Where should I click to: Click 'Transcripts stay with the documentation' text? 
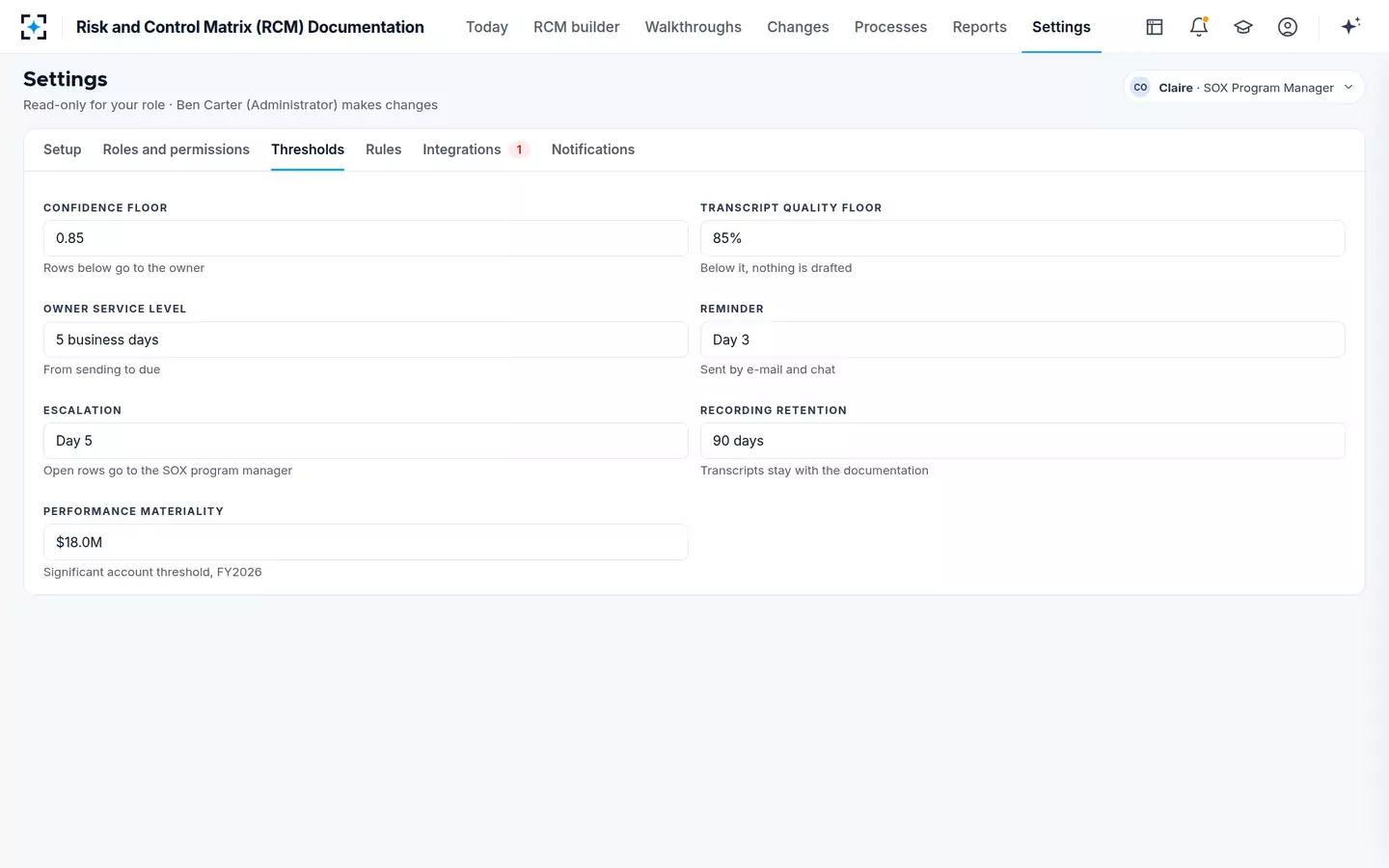pyautogui.click(x=814, y=471)
